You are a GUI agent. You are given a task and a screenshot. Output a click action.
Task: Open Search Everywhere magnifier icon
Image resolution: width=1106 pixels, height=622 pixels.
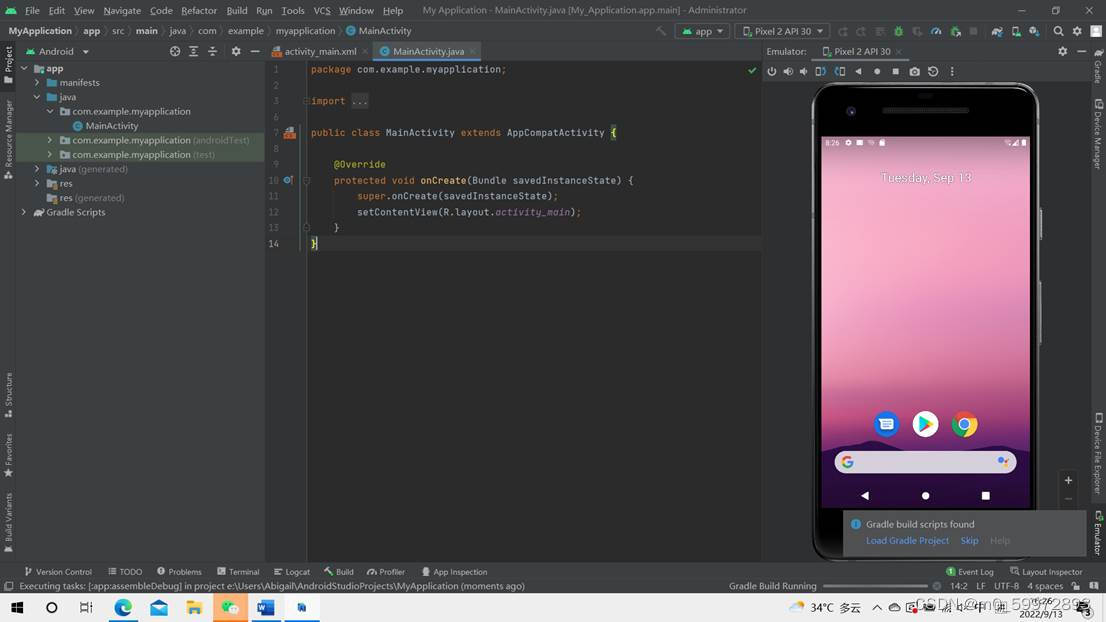pyautogui.click(x=1058, y=31)
